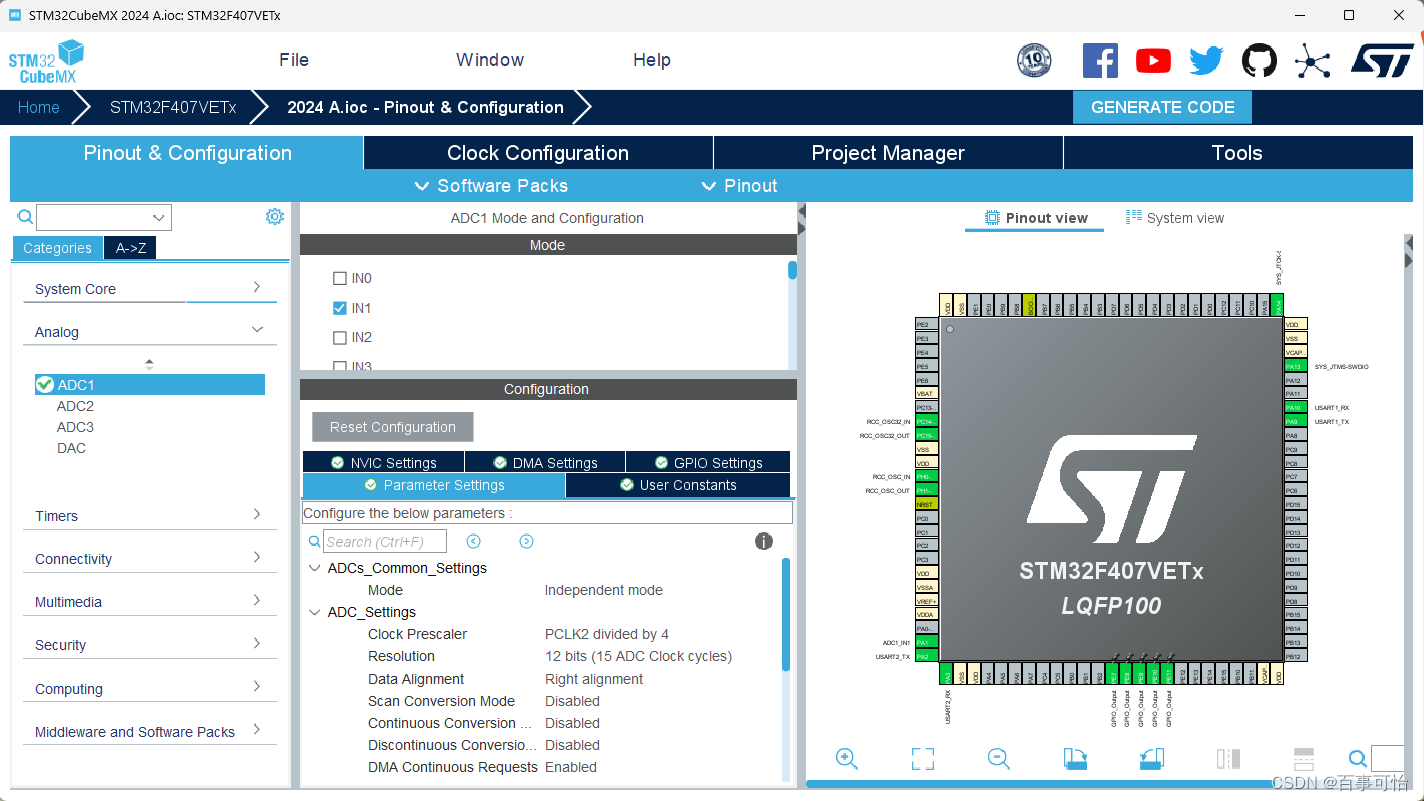Viewport: 1424px width, 801px height.
Task: Expand the Timers category
Action: pos(149,515)
